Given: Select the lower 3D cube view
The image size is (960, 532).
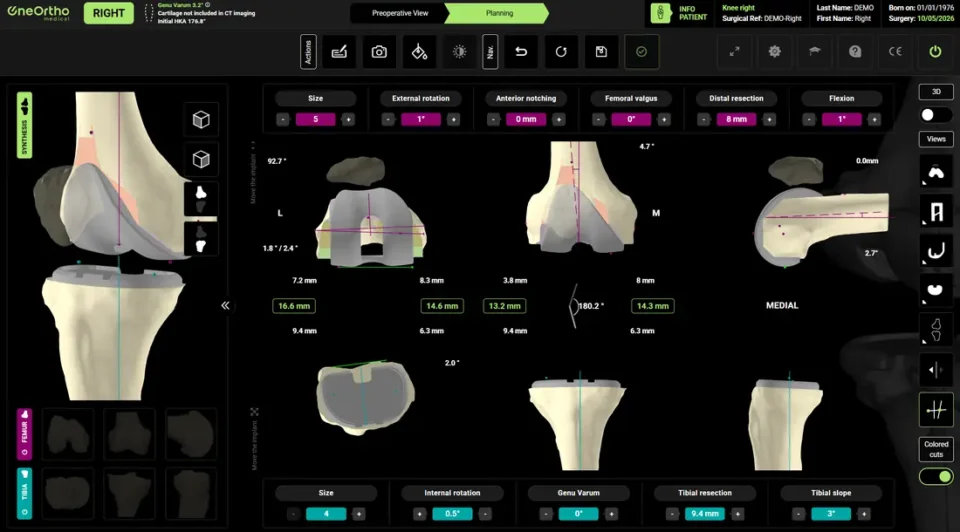Looking at the screenshot, I should coord(201,160).
